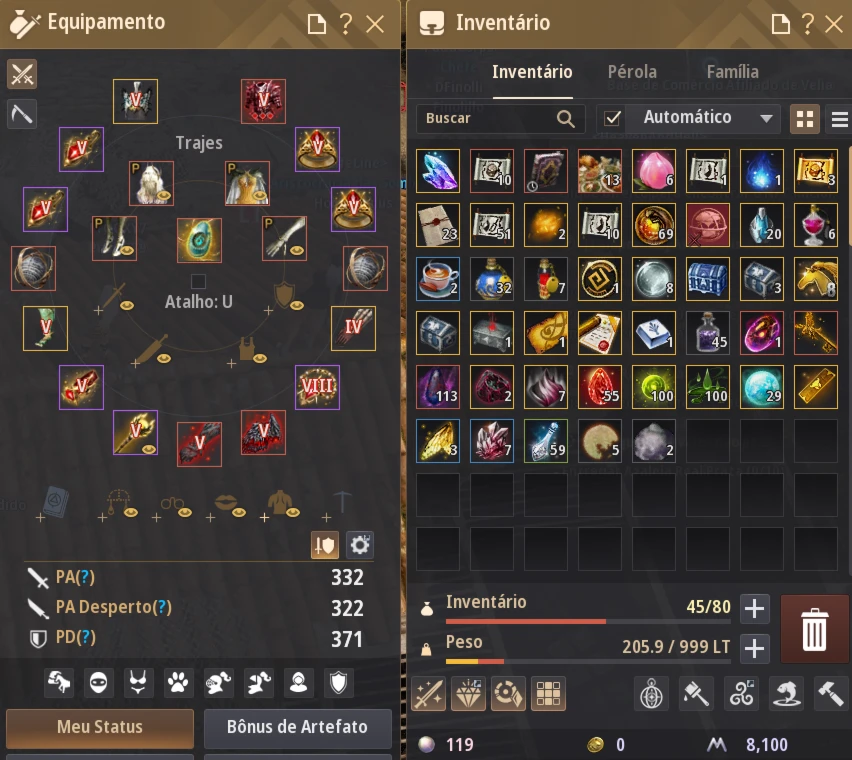Toggle the shield stat display button

click(x=325, y=545)
